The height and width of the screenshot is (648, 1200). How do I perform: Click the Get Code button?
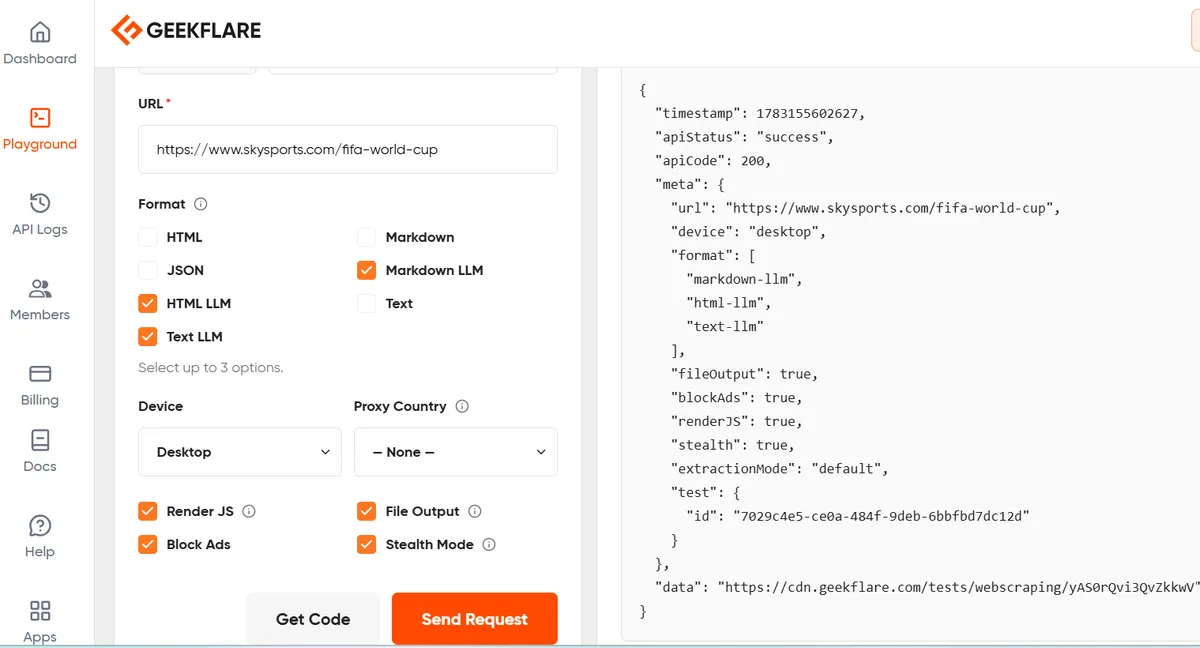(313, 619)
